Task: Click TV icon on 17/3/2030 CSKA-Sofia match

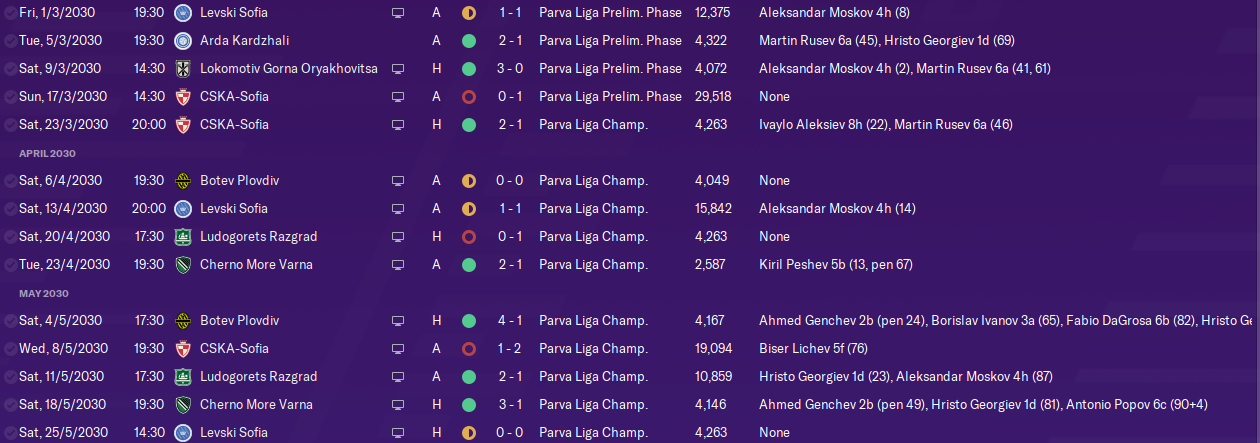Action: [398, 97]
